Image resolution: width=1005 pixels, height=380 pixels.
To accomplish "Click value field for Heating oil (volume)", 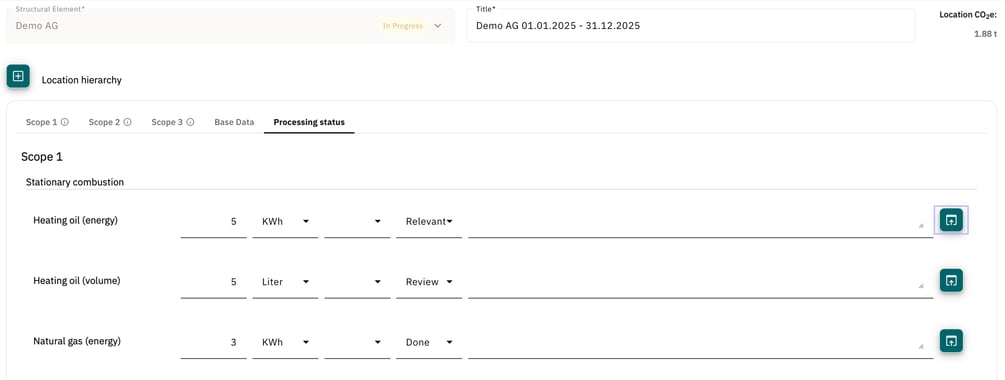I will [213, 282].
